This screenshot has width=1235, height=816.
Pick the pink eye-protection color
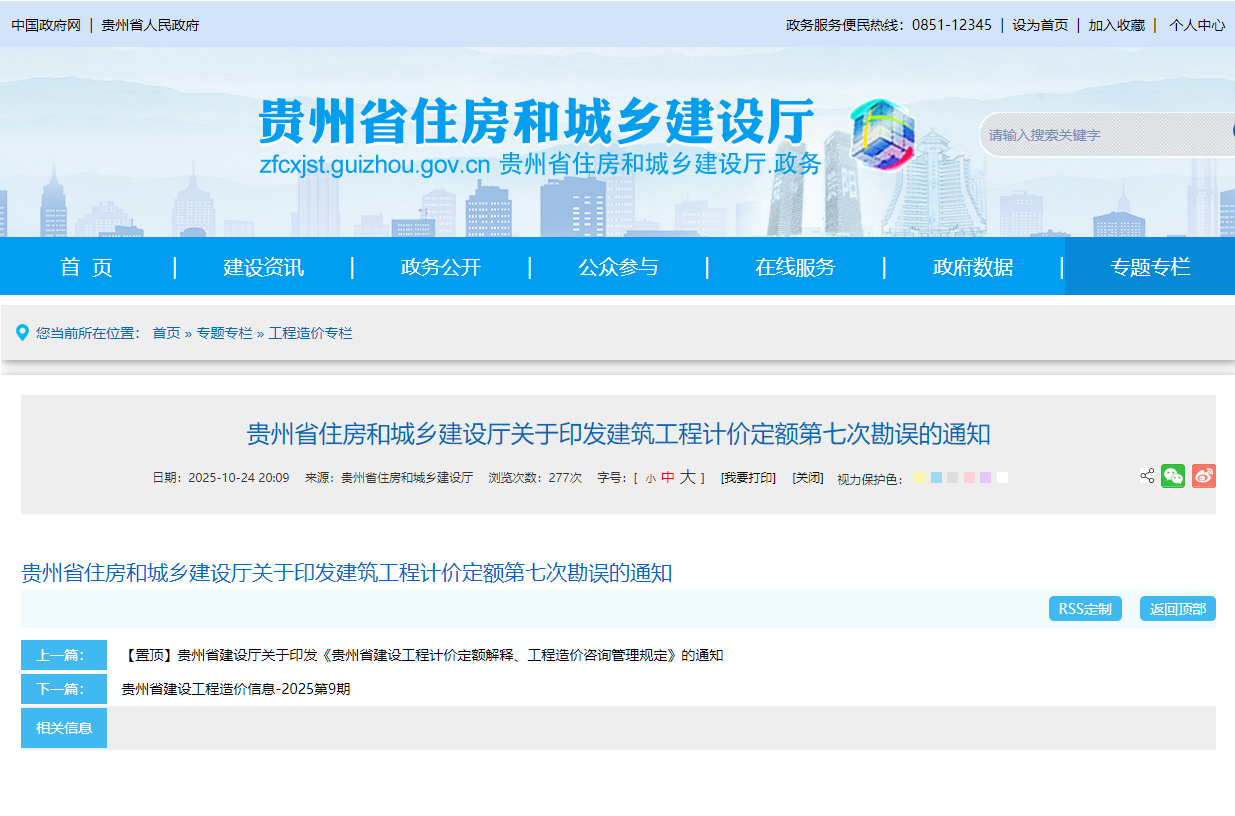[x=969, y=478]
